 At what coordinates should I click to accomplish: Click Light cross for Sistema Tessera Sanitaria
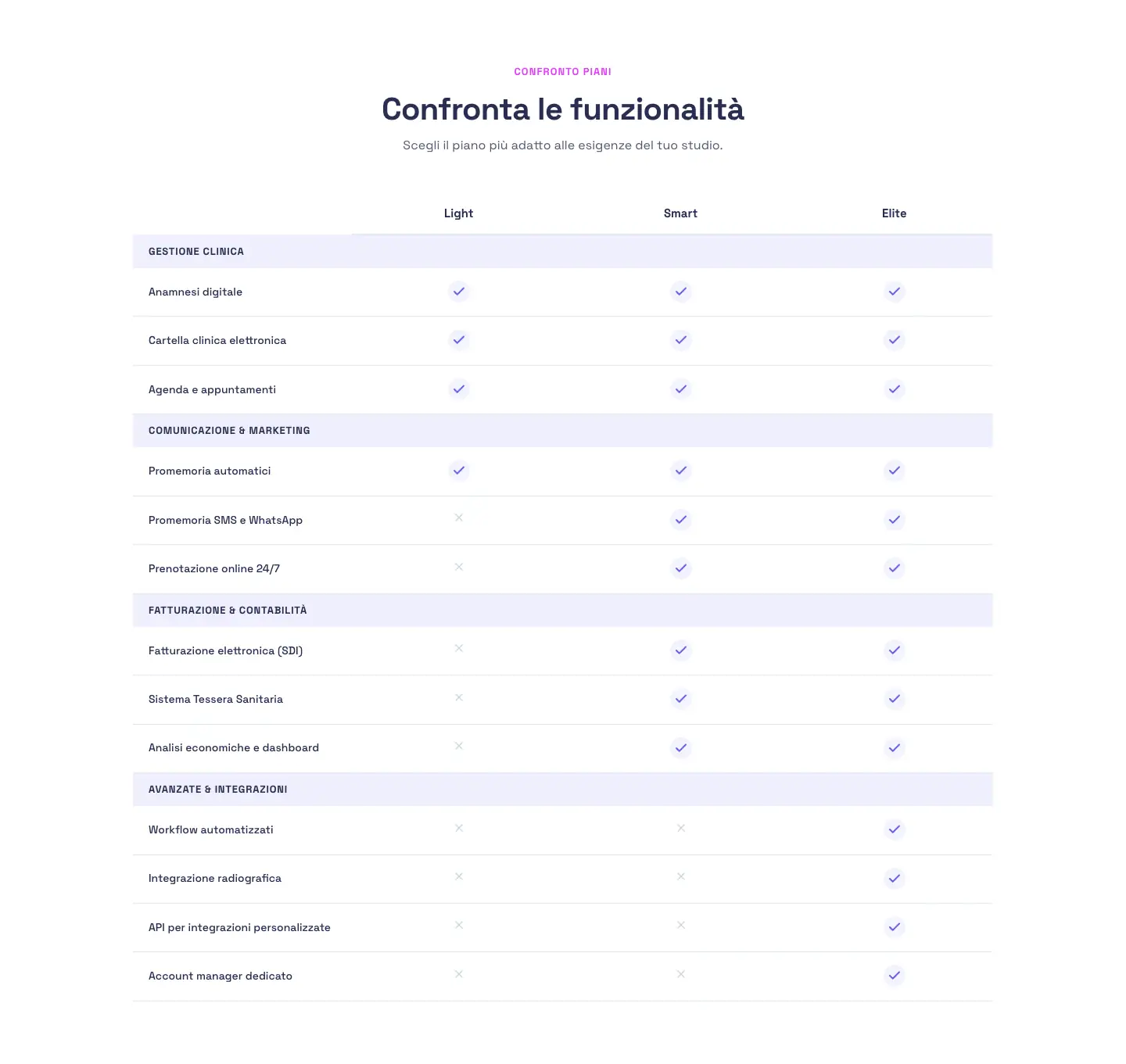point(459,697)
